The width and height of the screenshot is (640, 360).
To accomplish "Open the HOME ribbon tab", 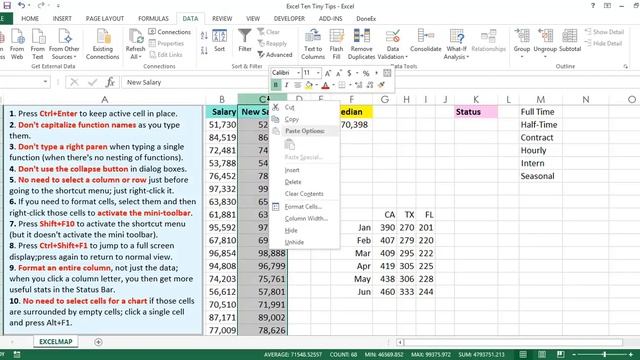I will 30,18.
